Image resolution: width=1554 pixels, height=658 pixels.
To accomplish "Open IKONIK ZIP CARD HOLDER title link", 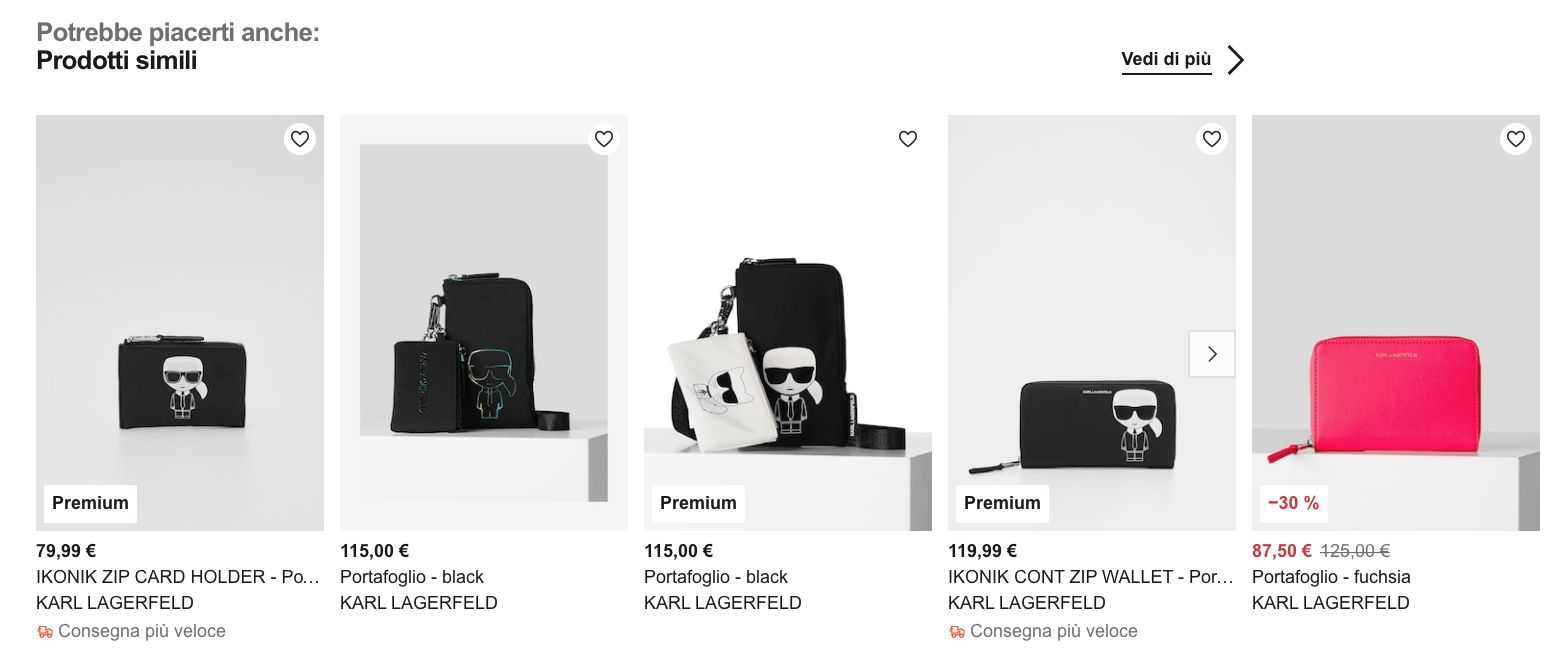I will click(x=178, y=577).
